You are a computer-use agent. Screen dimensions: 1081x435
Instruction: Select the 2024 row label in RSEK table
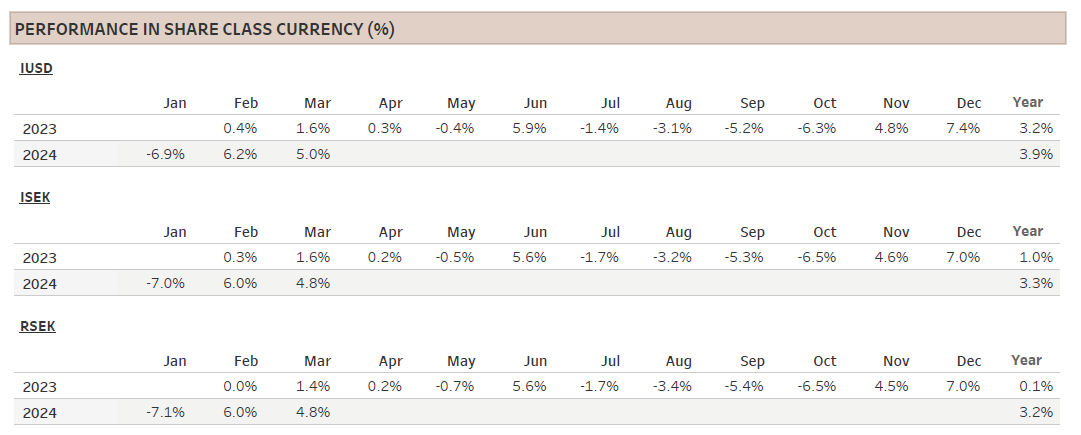(39, 412)
